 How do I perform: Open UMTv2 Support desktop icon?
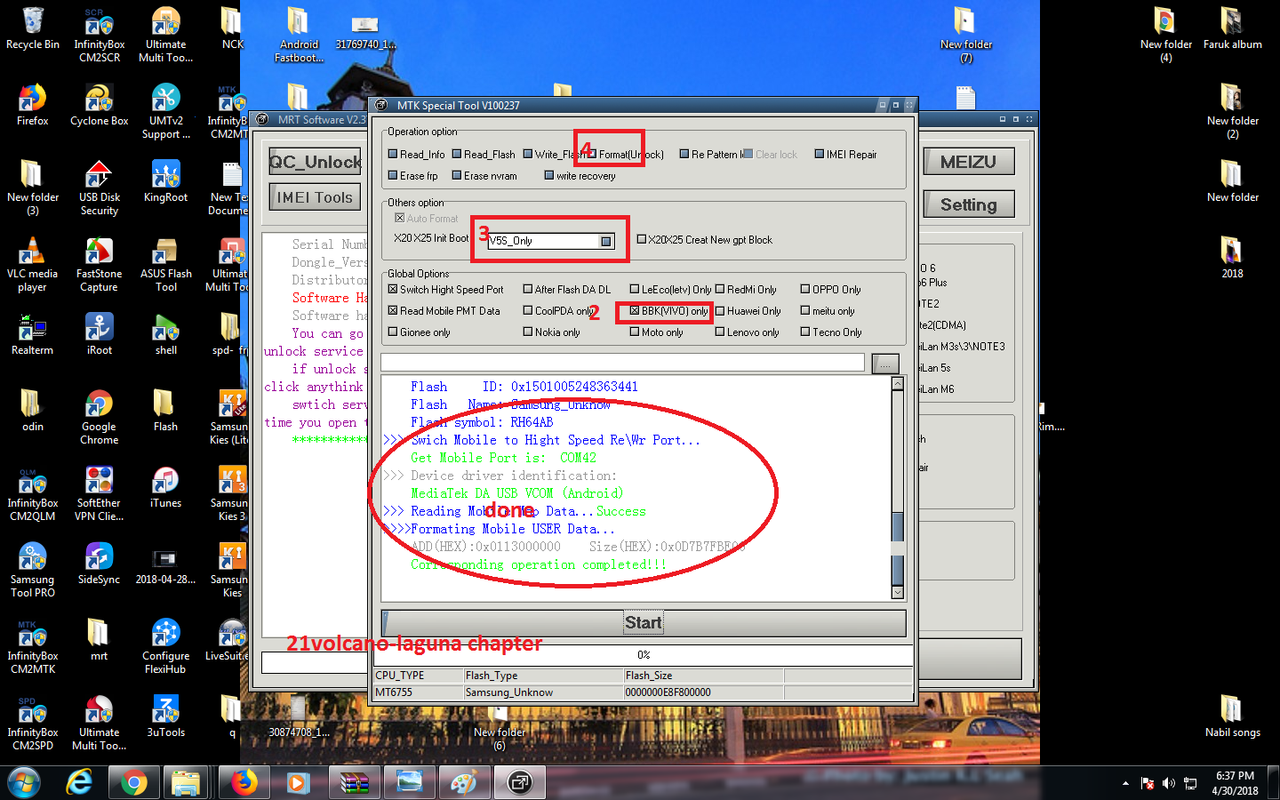(166, 111)
